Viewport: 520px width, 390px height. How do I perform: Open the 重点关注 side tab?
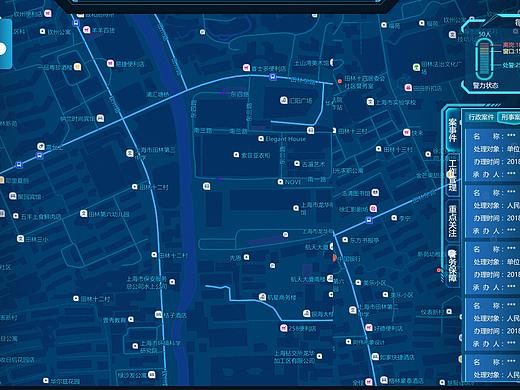(x=452, y=221)
